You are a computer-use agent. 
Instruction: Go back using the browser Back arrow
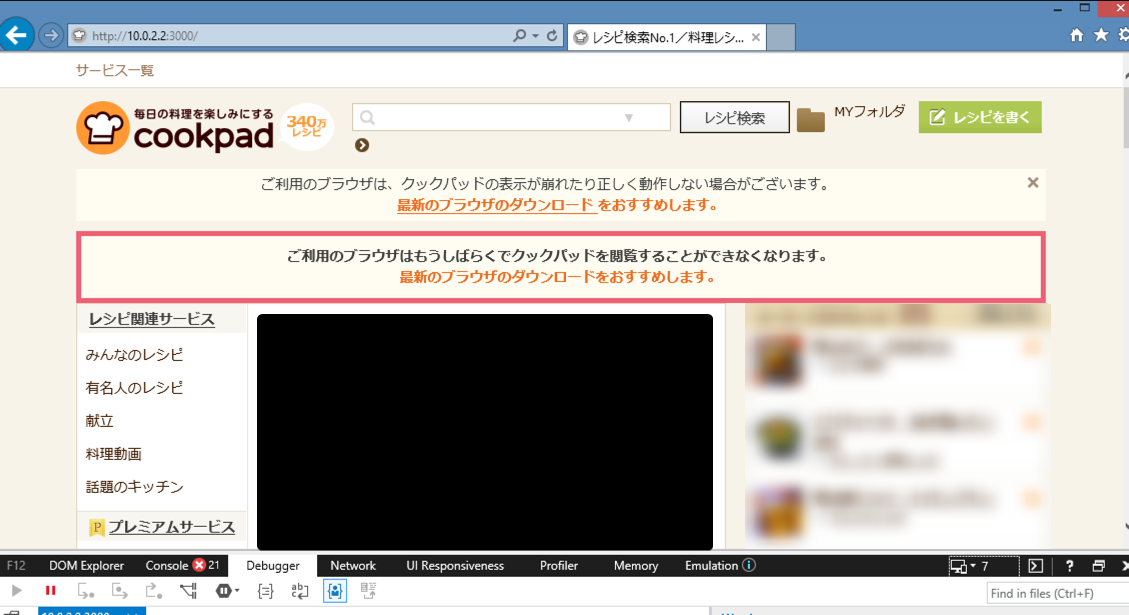click(x=15, y=35)
